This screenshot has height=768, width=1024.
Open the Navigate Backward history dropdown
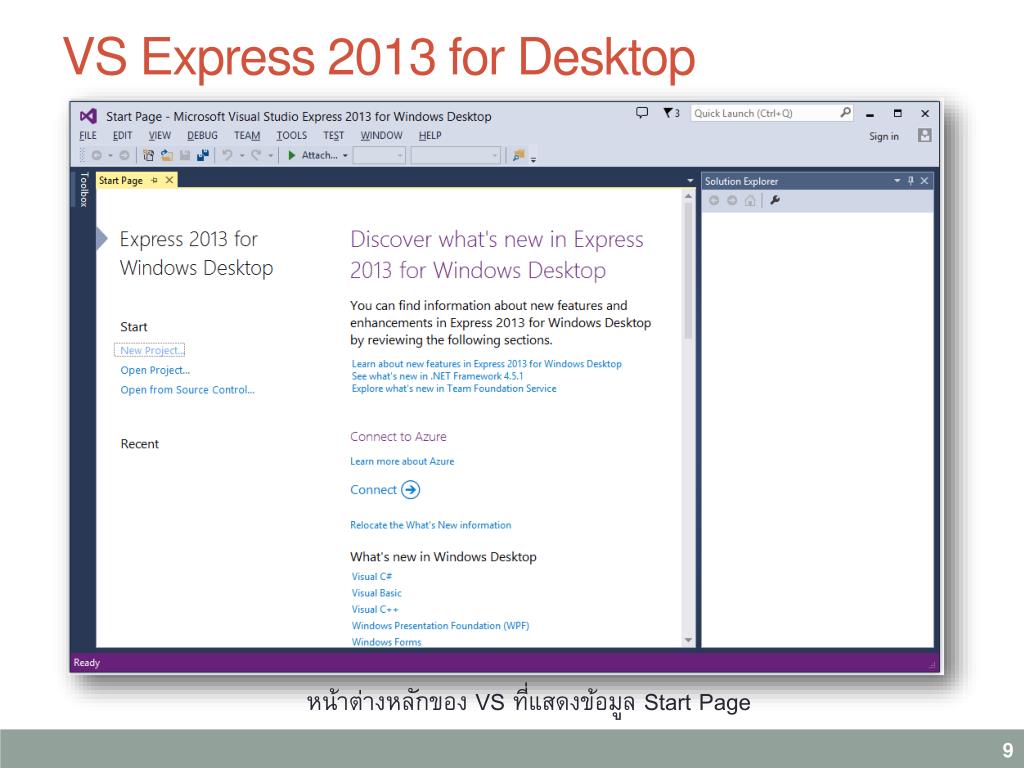110,155
